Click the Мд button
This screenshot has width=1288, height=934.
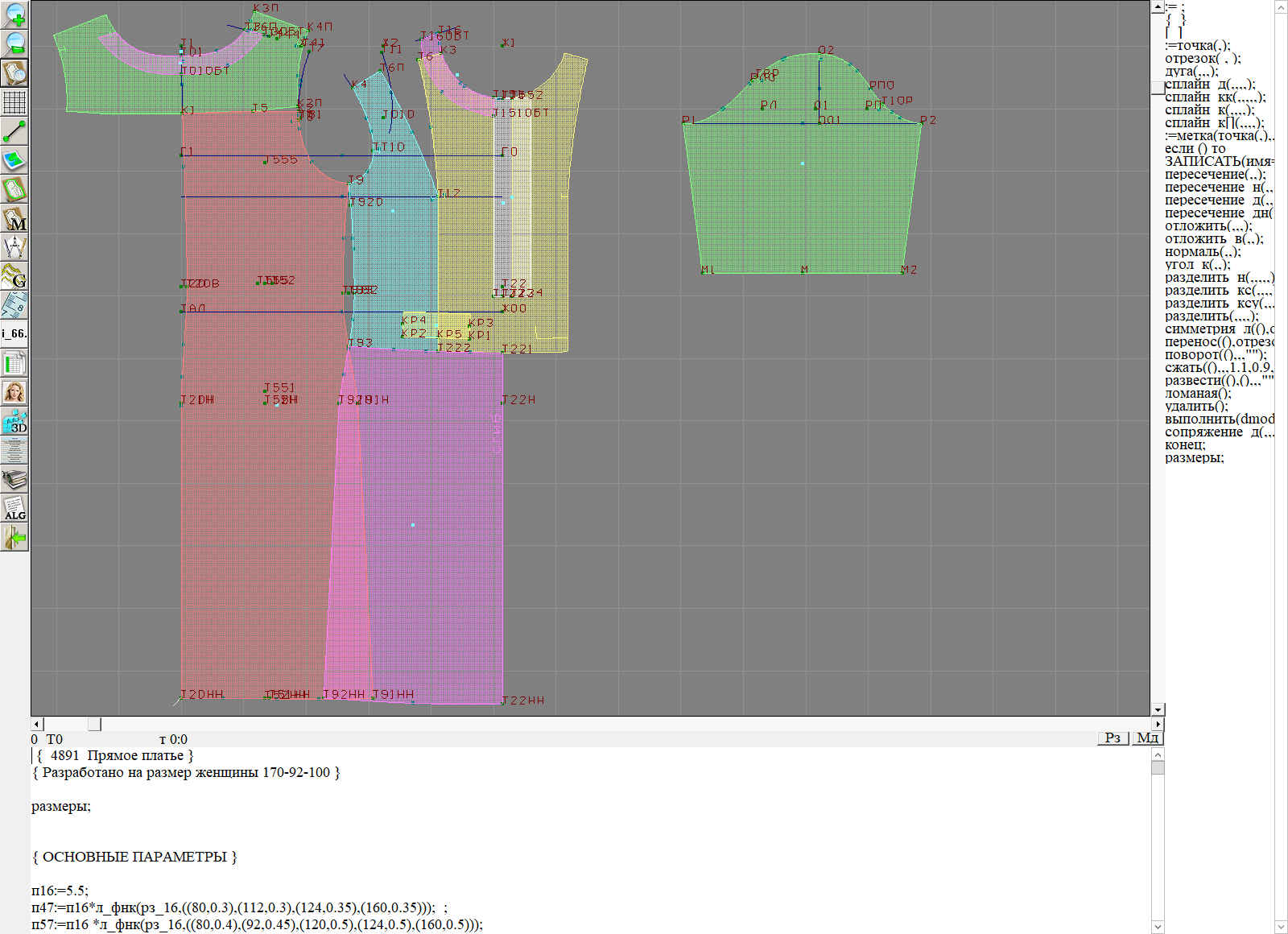click(x=1147, y=738)
